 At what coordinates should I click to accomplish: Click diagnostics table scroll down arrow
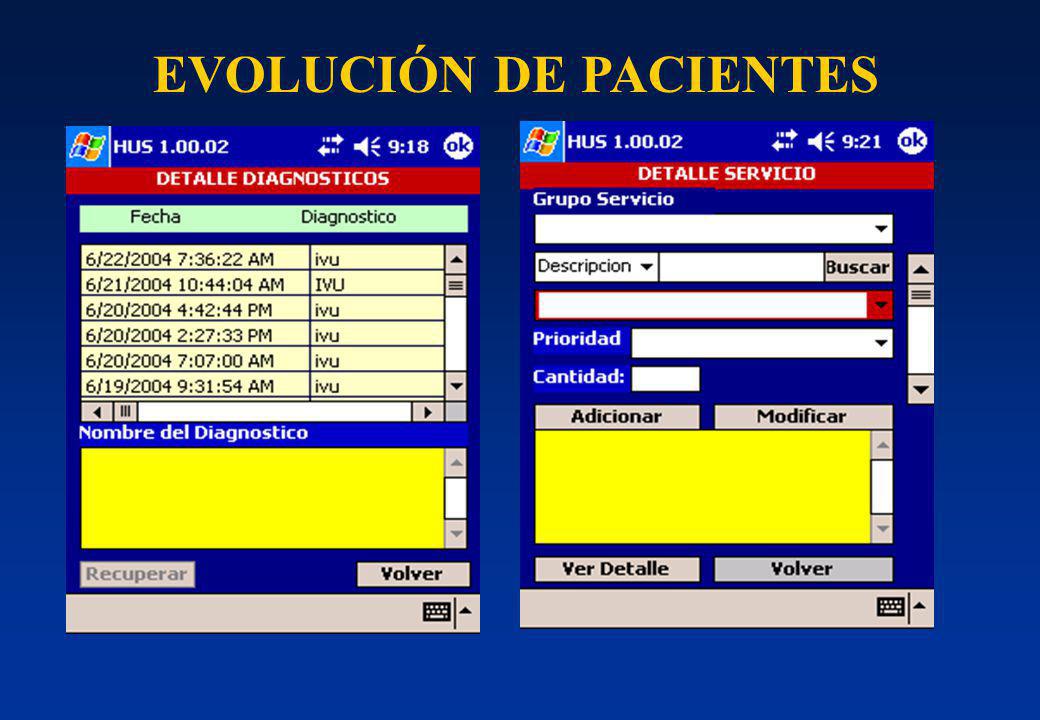coord(456,385)
